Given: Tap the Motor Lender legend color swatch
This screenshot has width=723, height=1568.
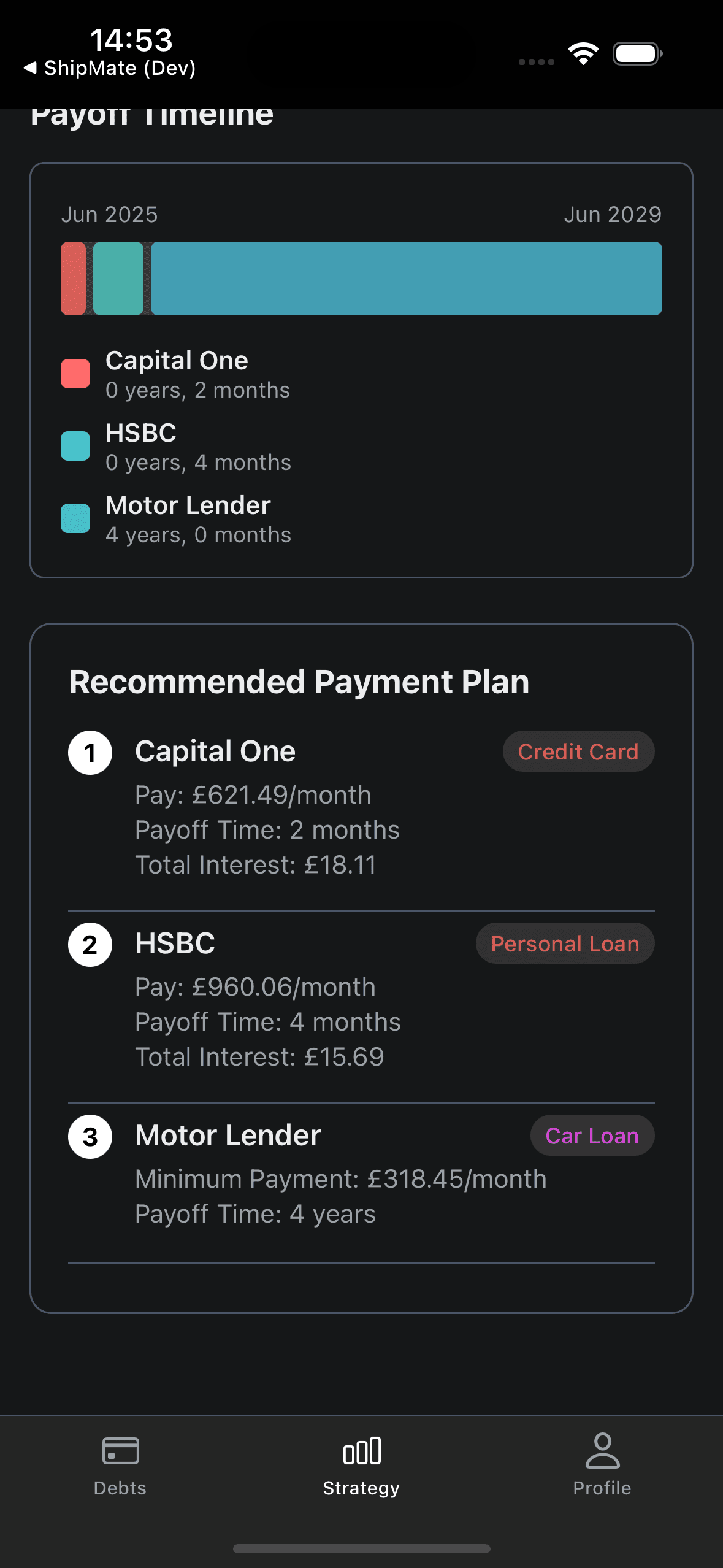Looking at the screenshot, I should coord(75,518).
